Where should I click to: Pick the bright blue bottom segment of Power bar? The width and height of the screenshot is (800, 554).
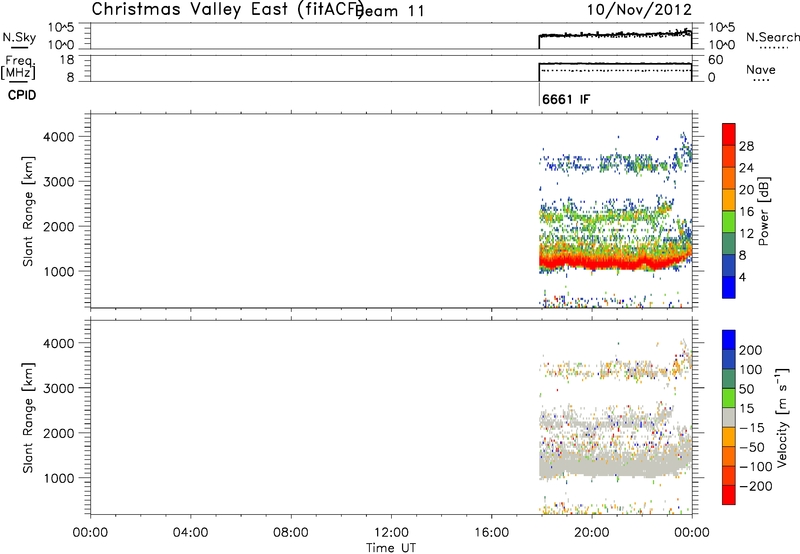coord(729,287)
